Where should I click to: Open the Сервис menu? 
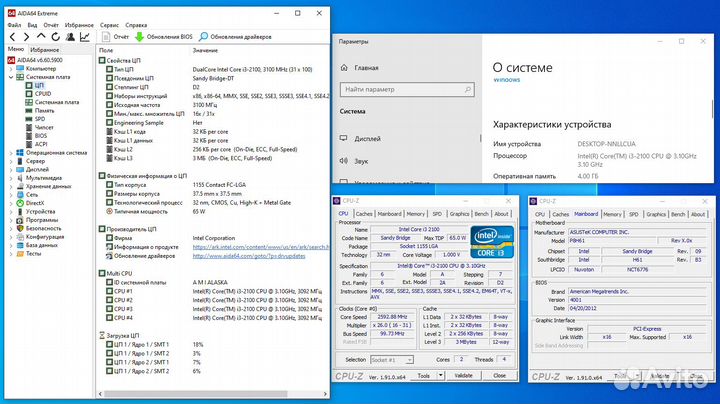[x=109, y=25]
